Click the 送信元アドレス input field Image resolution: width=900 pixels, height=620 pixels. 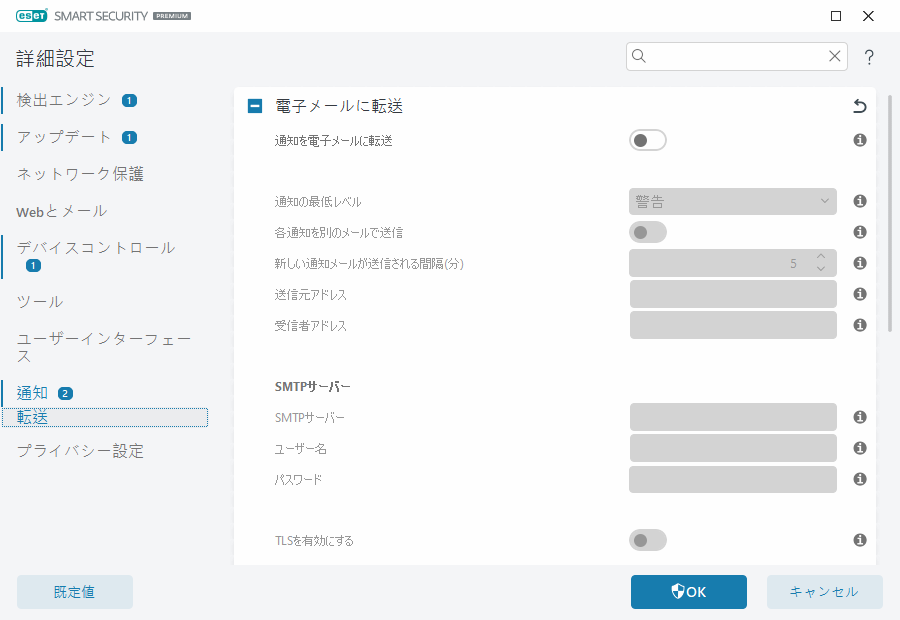pos(732,293)
